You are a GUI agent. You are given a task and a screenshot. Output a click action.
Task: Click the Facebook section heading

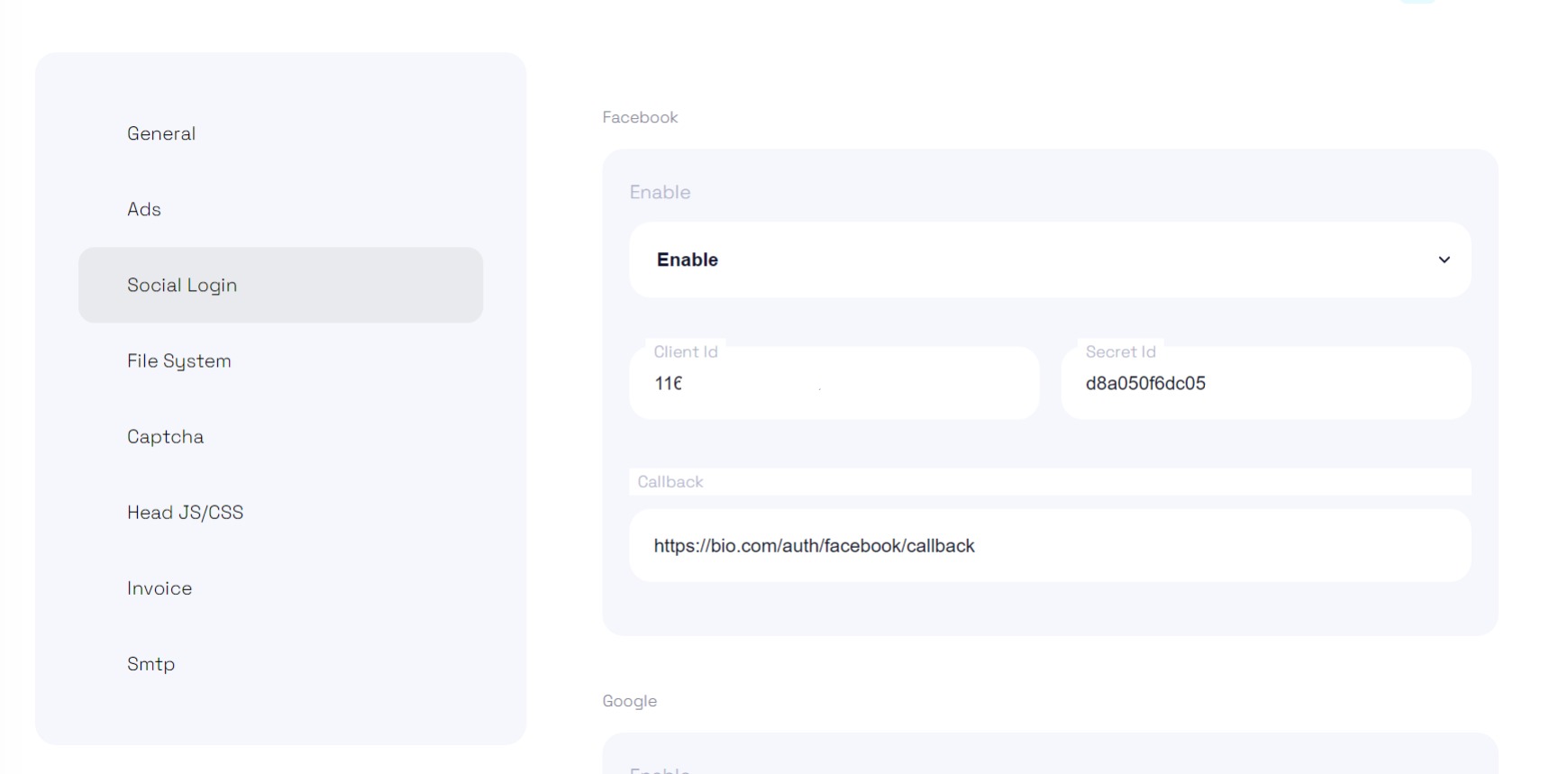tap(640, 117)
